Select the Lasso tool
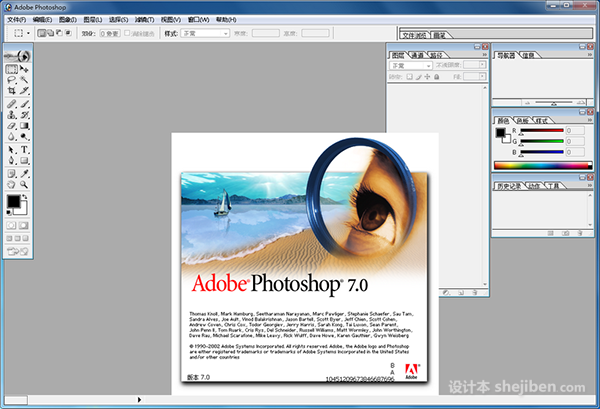This screenshot has height=409, width=600. pyautogui.click(x=11, y=80)
